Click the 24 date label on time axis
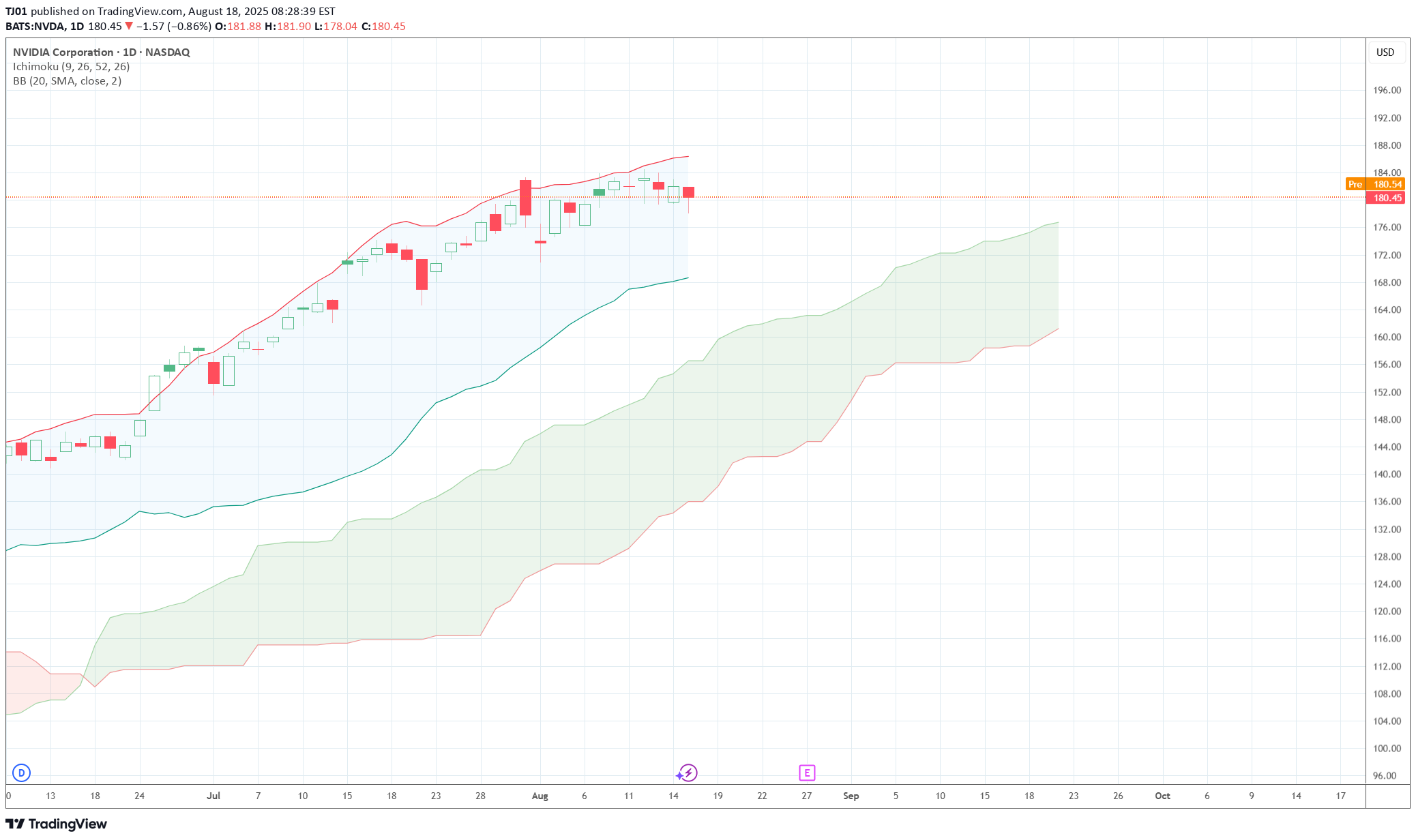 (x=139, y=796)
